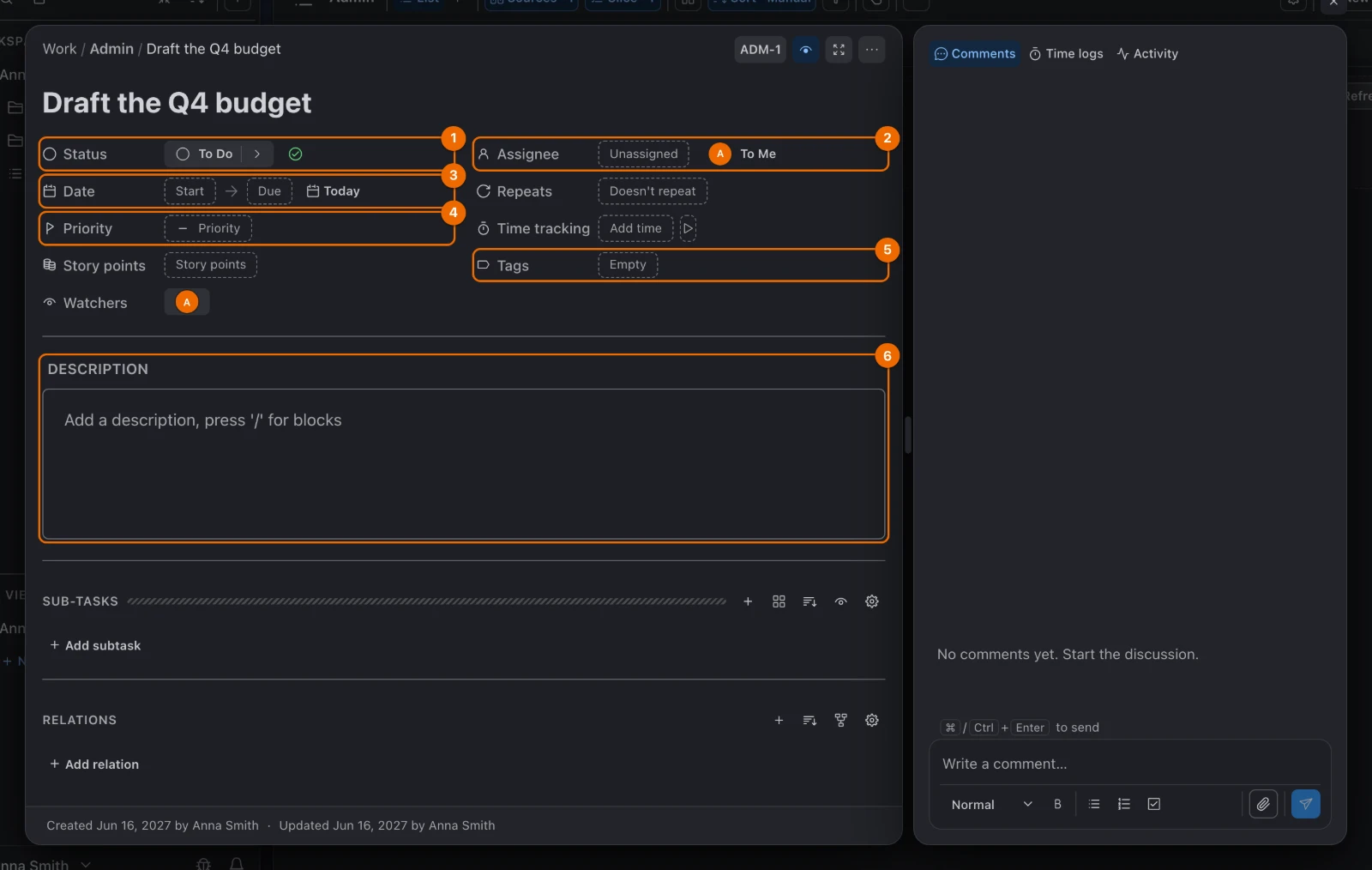
Task: Click the Write a comment field
Action: [1129, 764]
